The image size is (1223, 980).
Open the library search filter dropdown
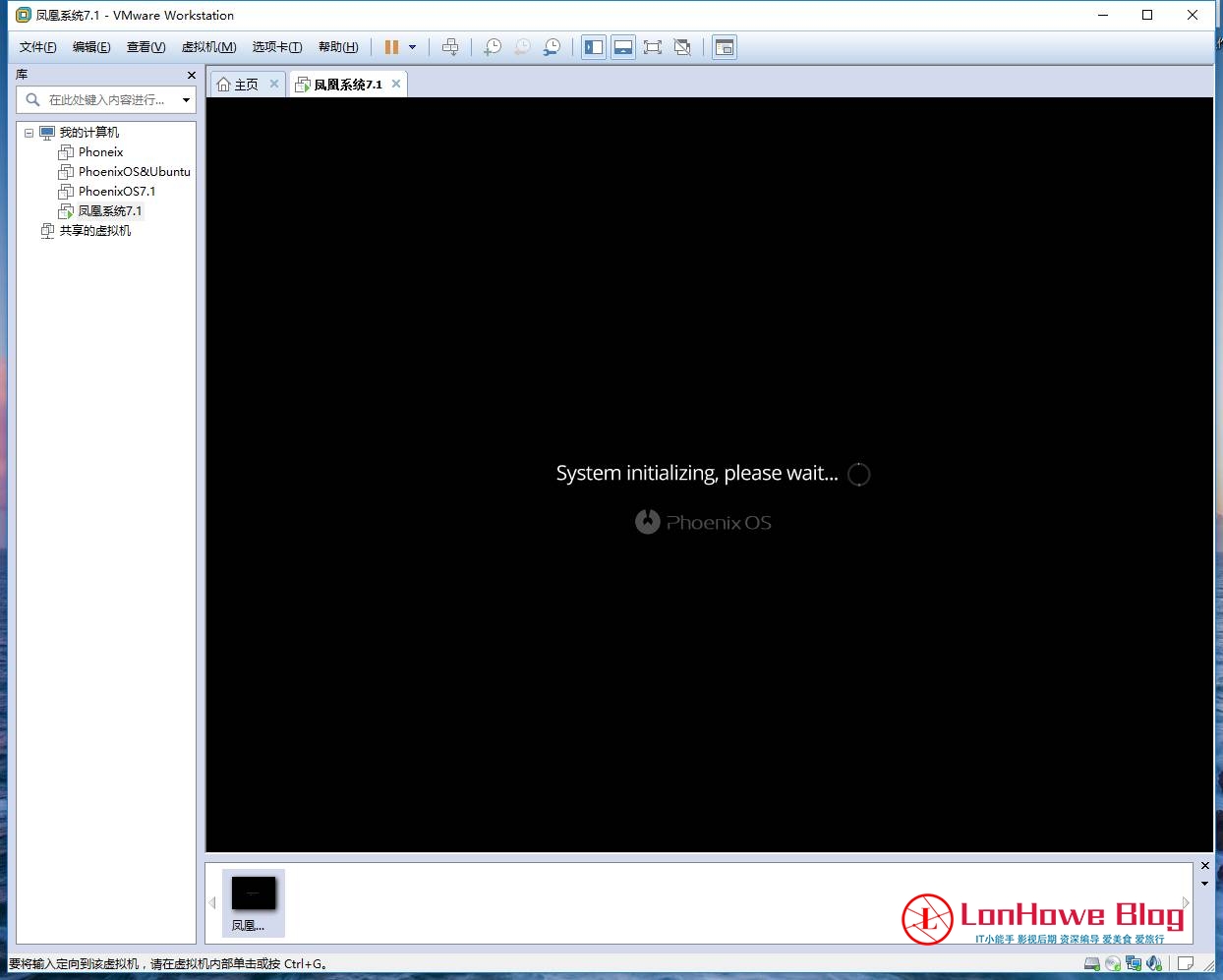186,99
